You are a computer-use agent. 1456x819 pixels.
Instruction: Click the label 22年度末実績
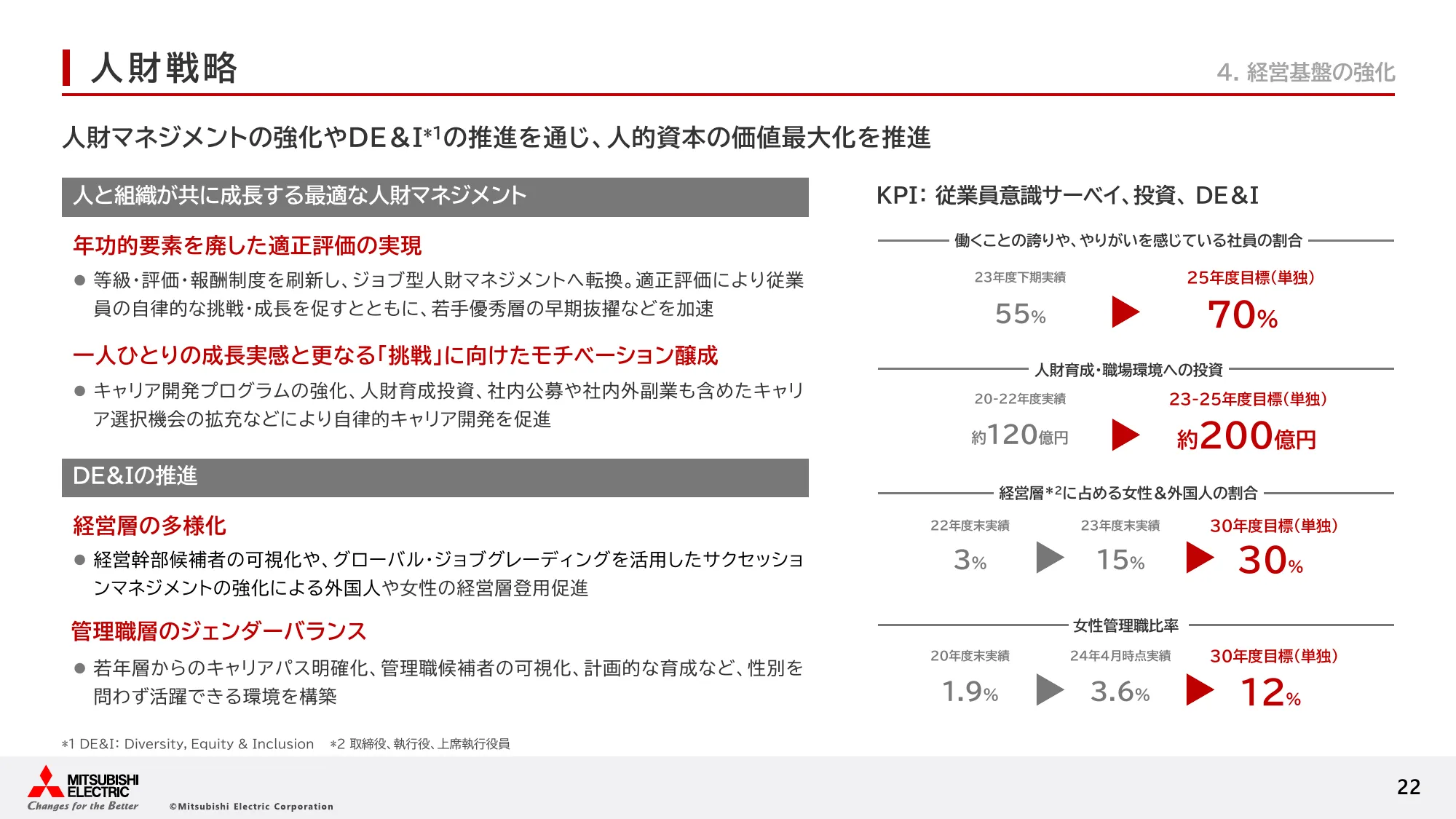(970, 526)
